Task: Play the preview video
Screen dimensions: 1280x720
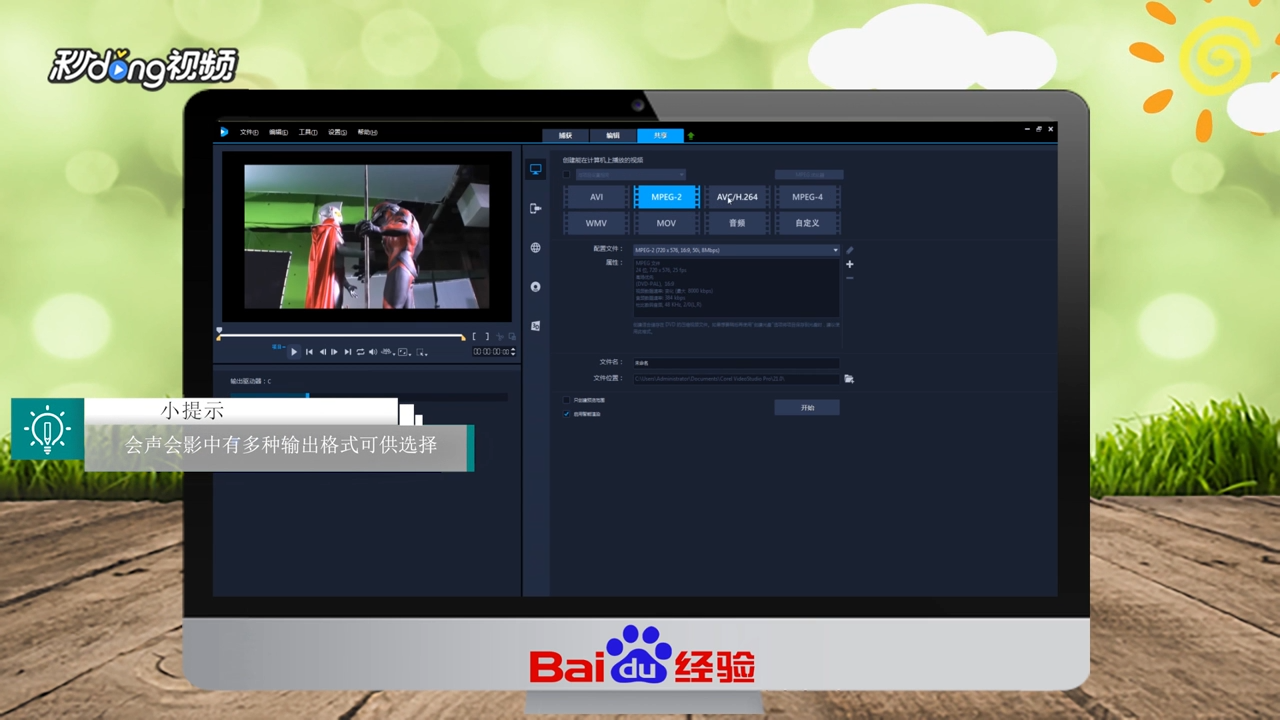Action: tap(294, 352)
